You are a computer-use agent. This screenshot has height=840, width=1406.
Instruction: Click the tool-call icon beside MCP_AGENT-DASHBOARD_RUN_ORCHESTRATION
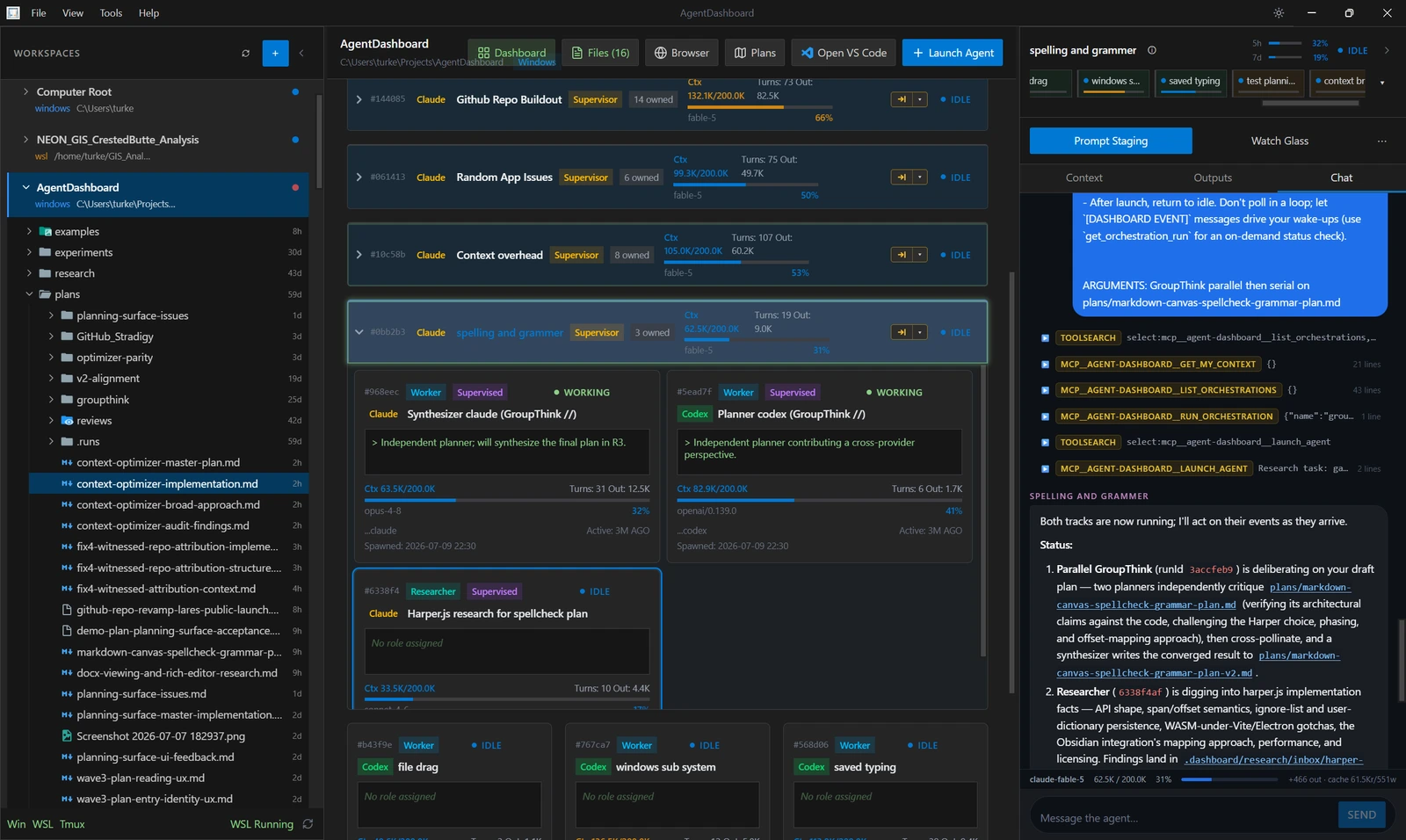1045,416
